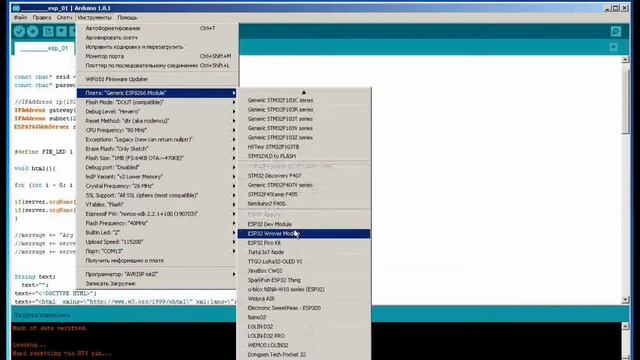
Task: Select SparkFun ESP32 Thing board
Action: pos(304,280)
